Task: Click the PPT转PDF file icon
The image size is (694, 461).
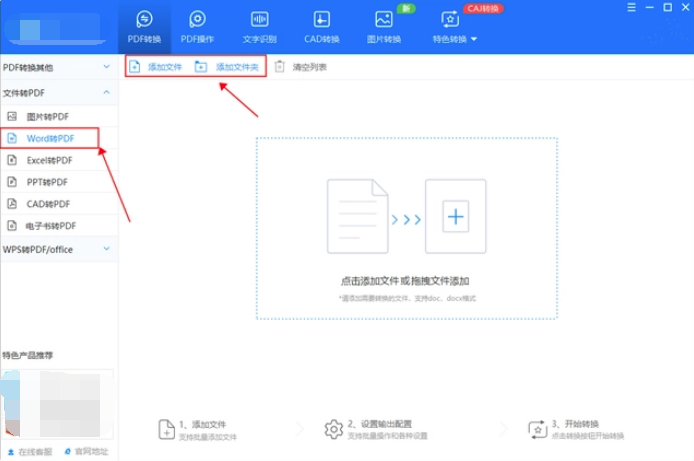Action: click(12, 182)
